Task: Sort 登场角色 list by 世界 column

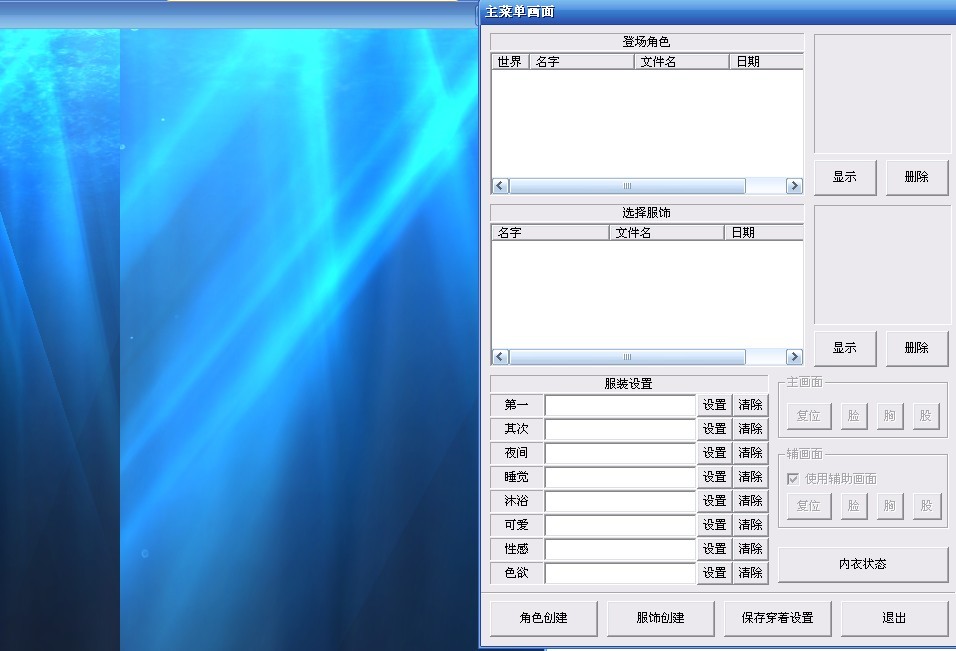Action: 509,62
